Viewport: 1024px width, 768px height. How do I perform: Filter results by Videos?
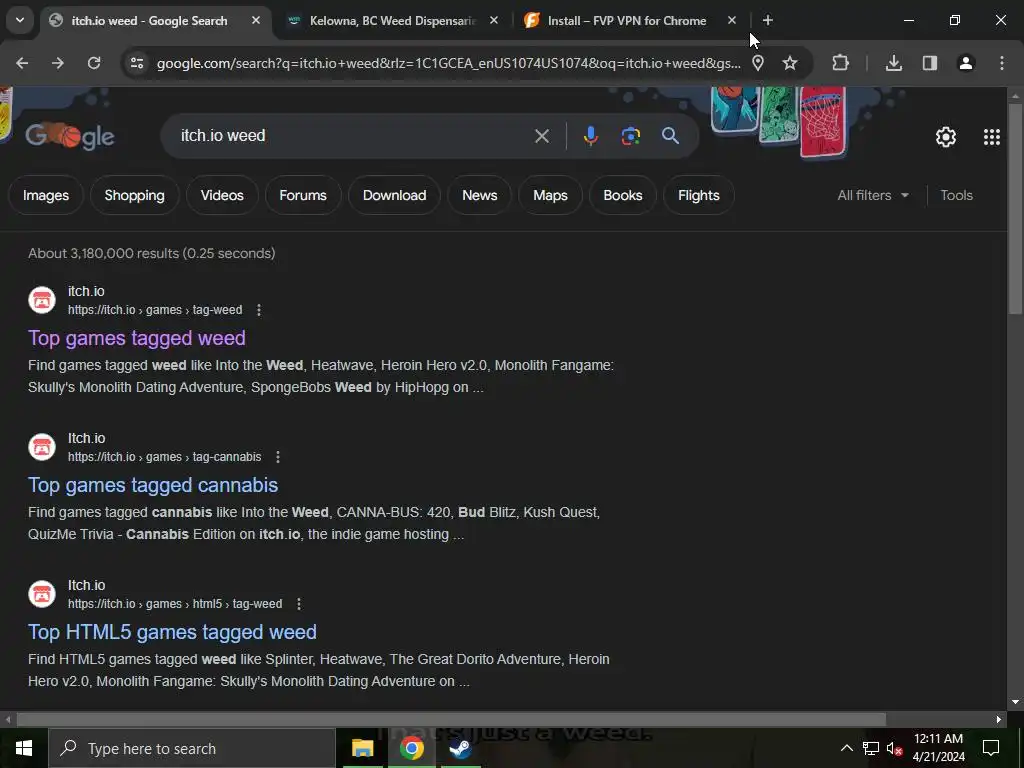pyautogui.click(x=222, y=195)
